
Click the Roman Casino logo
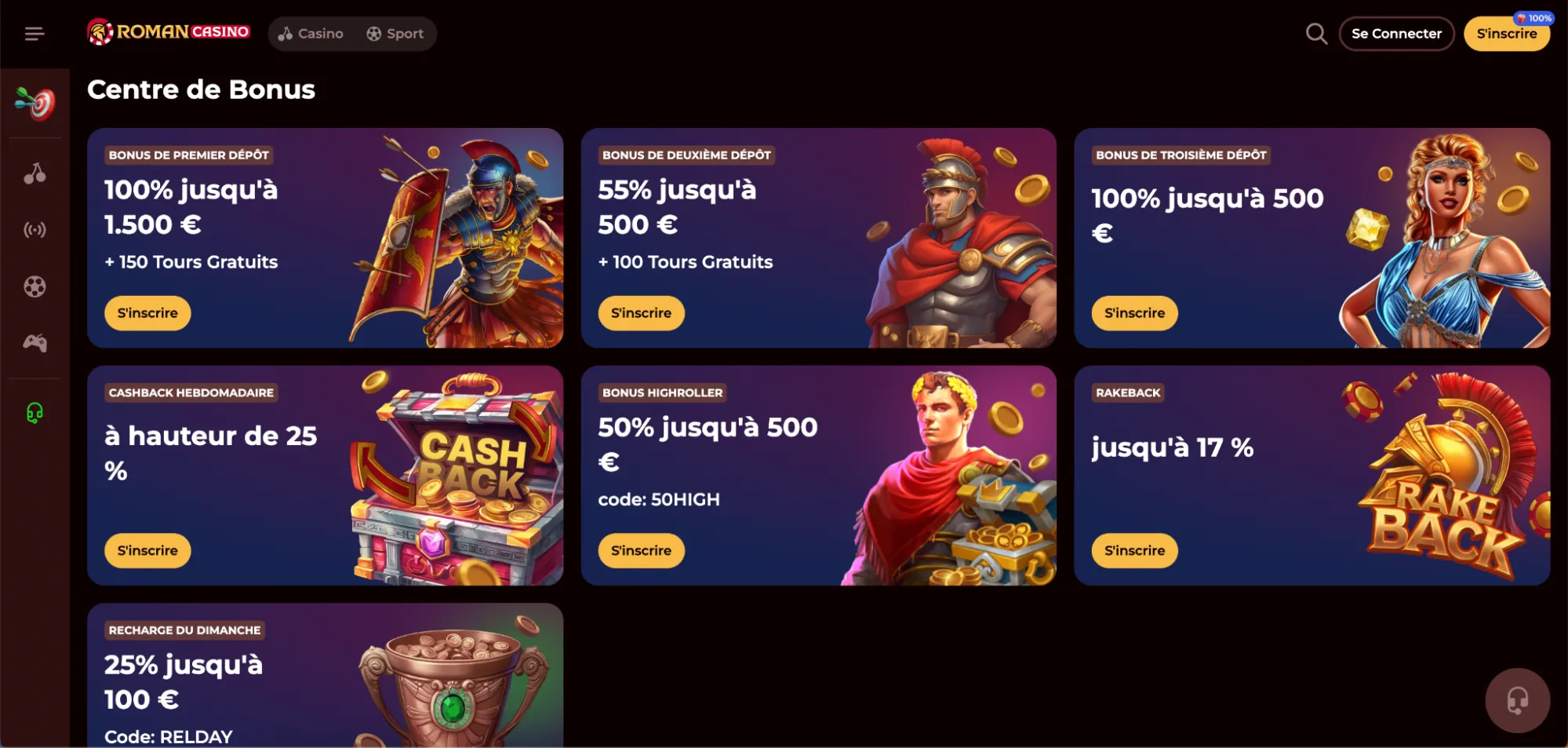(x=169, y=32)
